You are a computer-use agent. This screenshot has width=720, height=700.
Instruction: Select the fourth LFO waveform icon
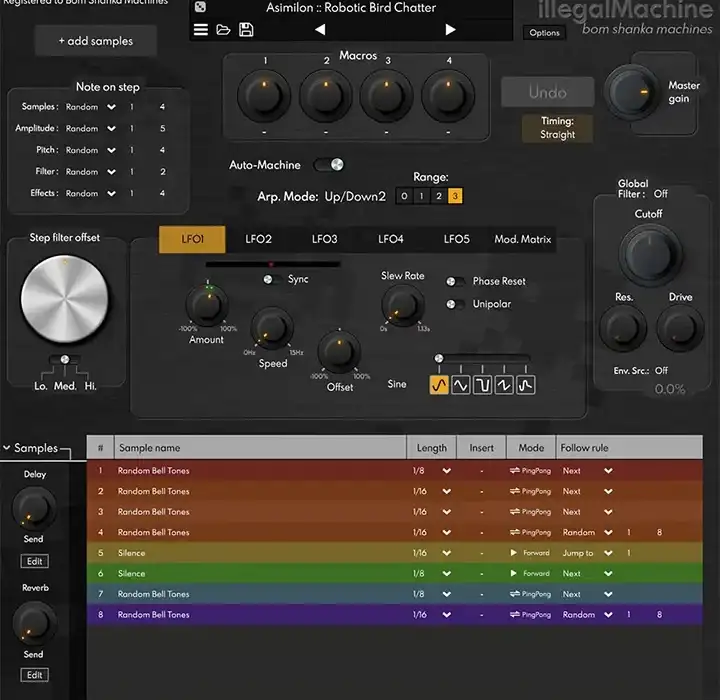(504, 385)
